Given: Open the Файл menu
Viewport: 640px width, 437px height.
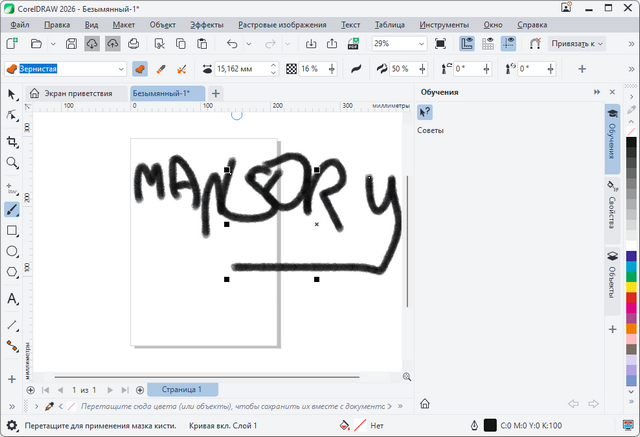Looking at the screenshot, I should 20,25.
